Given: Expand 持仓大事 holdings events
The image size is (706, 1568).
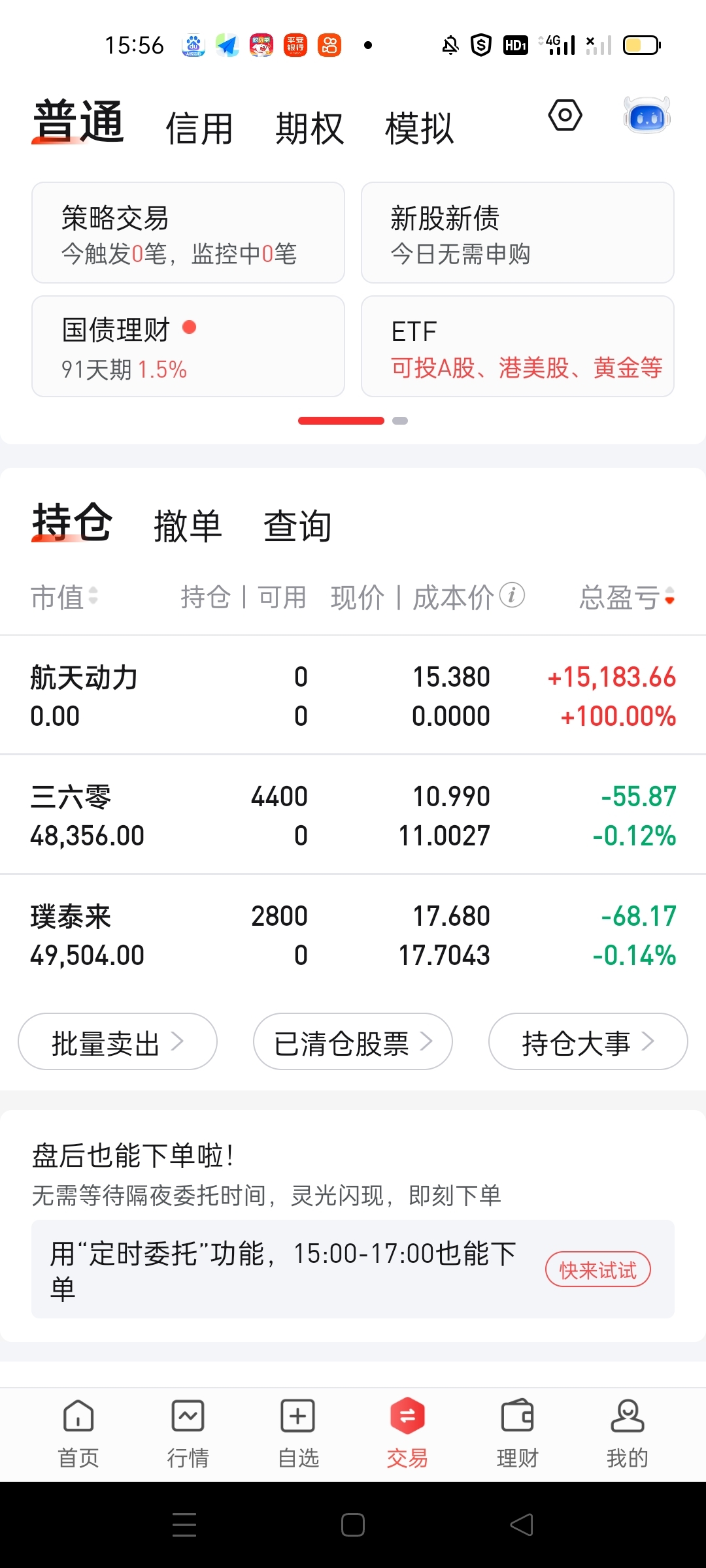Looking at the screenshot, I should pyautogui.click(x=588, y=1041).
